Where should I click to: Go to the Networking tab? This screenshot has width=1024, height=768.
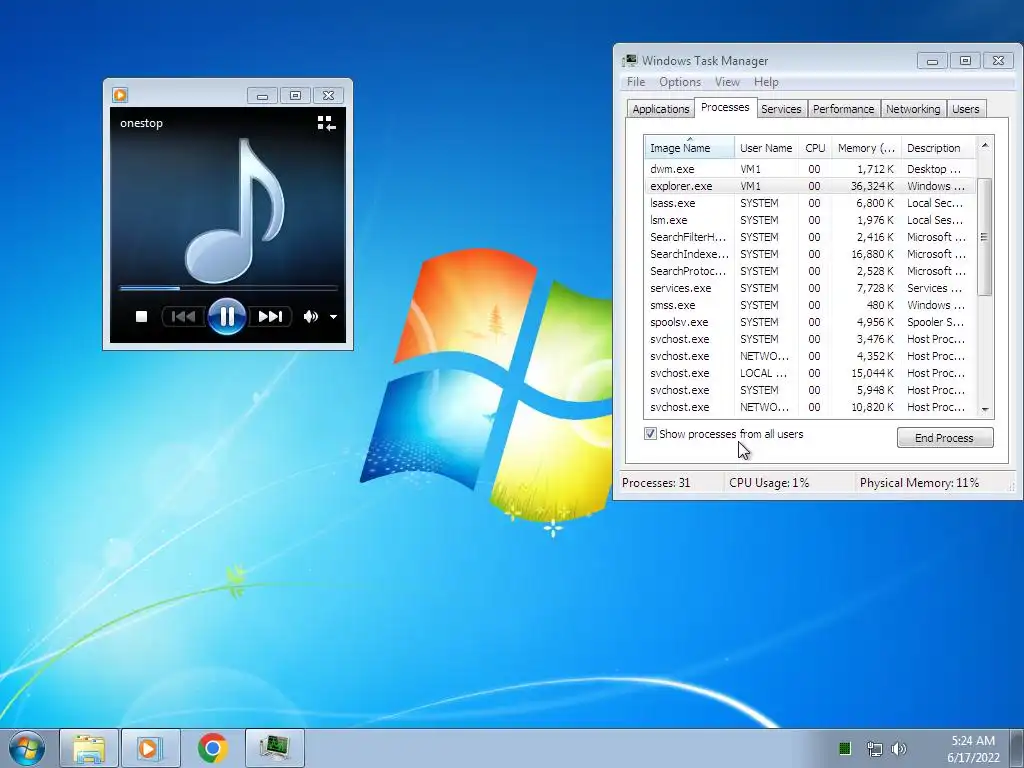(913, 109)
